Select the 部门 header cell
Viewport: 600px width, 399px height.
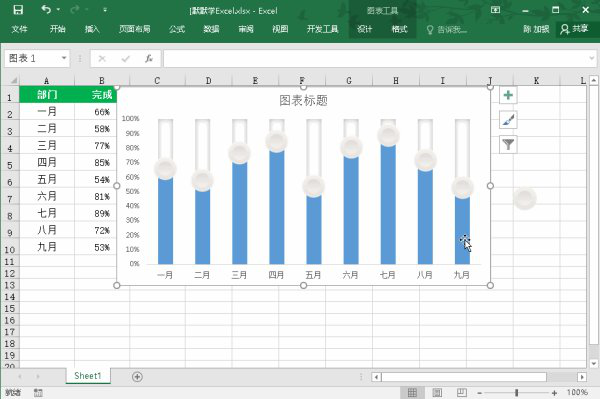click(47, 94)
